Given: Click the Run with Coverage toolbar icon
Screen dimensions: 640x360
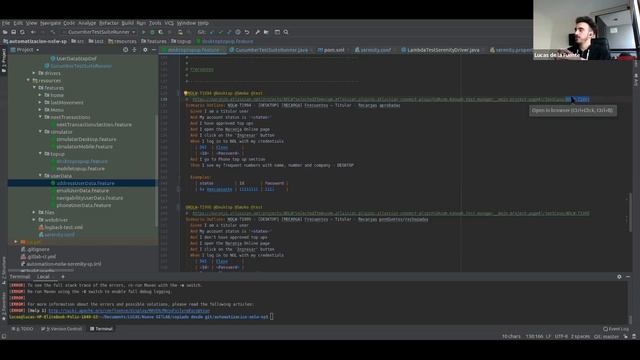Looking at the screenshot, I should coord(161,32).
